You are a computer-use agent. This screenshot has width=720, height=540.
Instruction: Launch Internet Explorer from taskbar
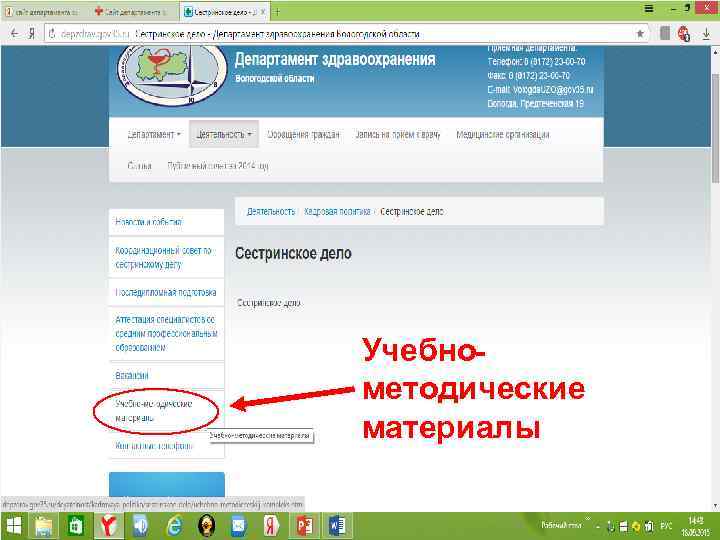point(174,526)
